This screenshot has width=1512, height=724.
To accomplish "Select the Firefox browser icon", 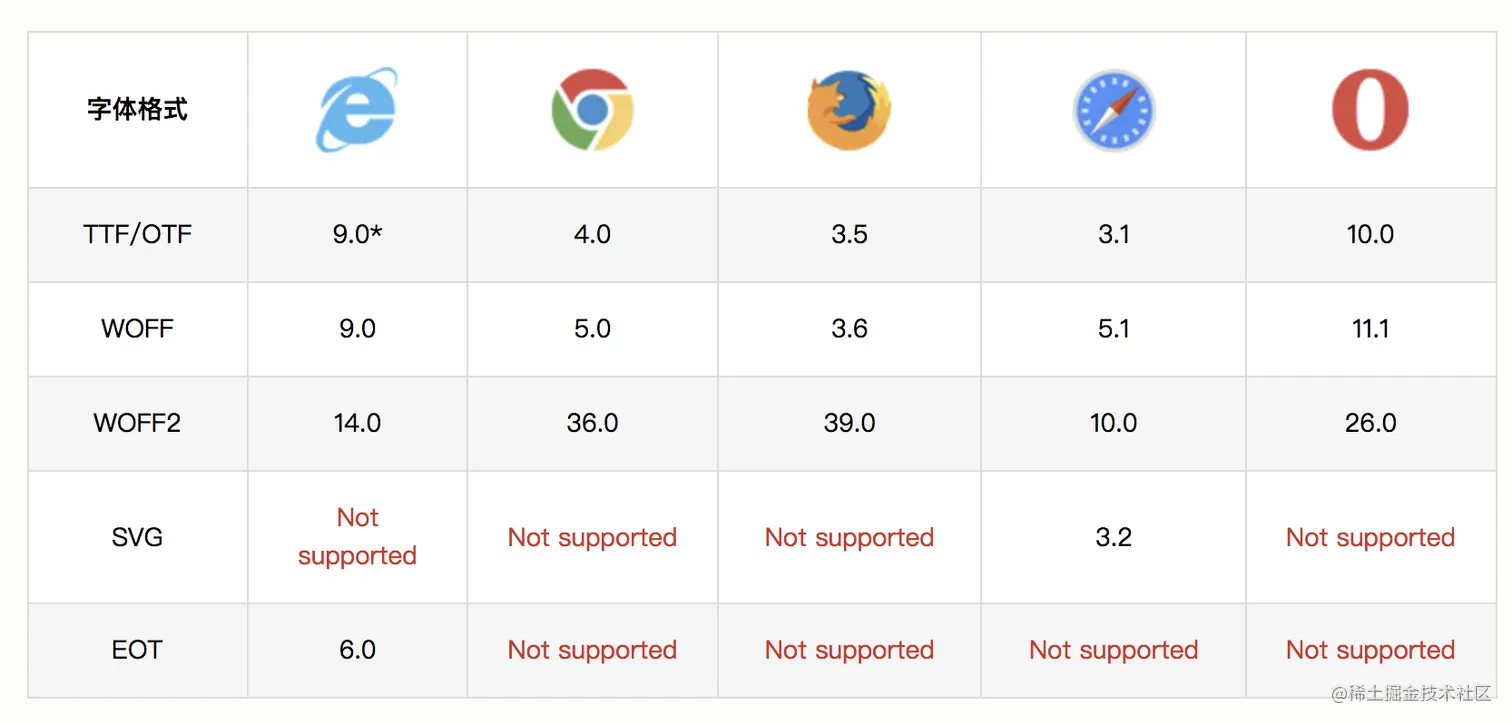I will 849,110.
